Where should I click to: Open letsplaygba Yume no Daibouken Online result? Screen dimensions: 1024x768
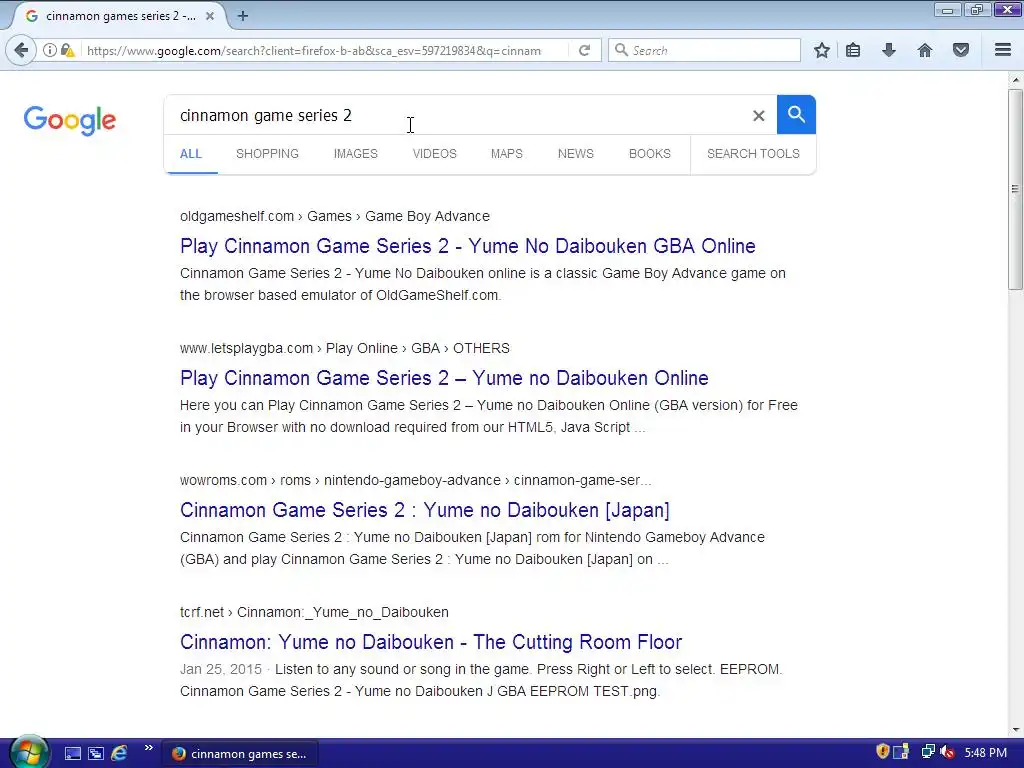[x=444, y=378]
